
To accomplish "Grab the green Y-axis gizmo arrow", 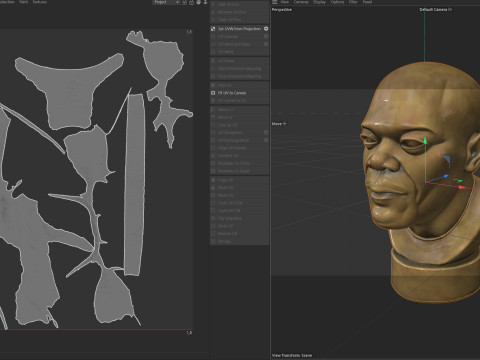I will [x=425, y=141].
